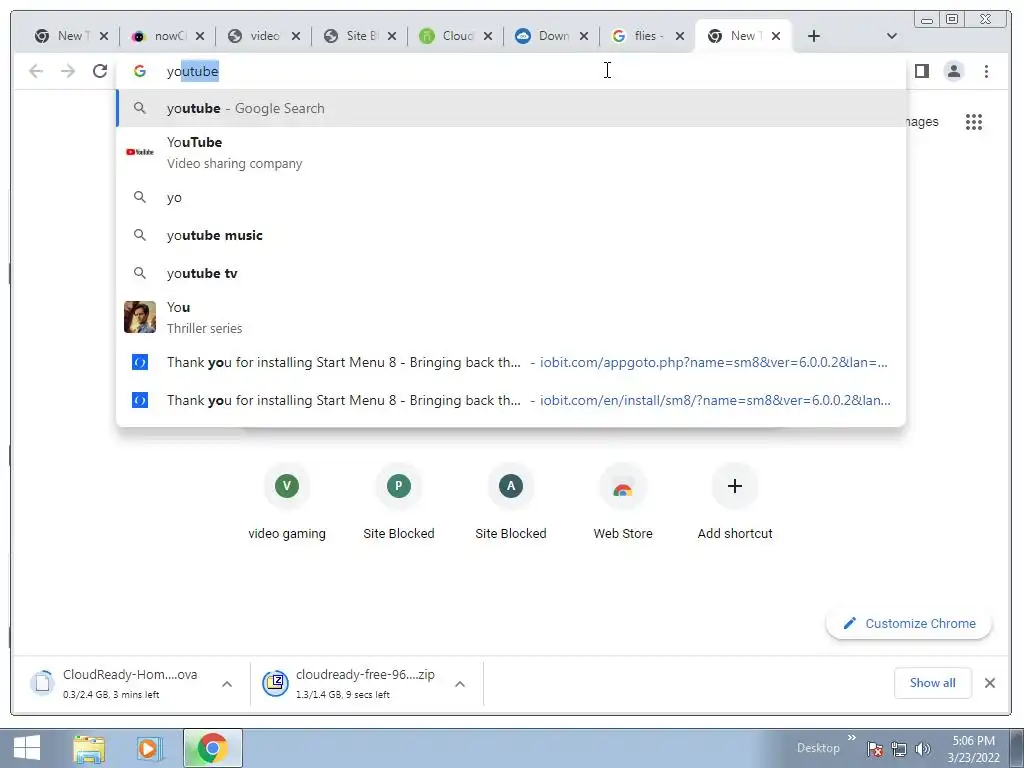Open File Explorer from the taskbar

tap(89, 748)
